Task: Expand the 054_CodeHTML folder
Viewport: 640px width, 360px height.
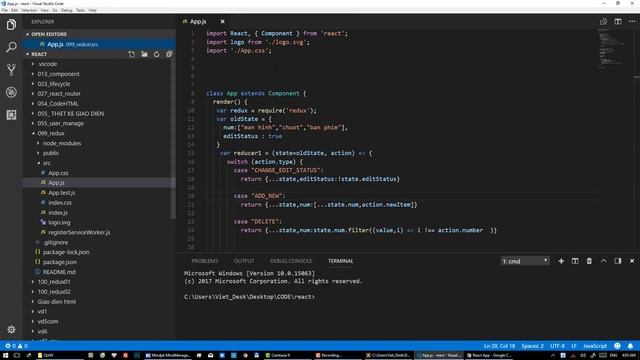Action: coord(58,104)
